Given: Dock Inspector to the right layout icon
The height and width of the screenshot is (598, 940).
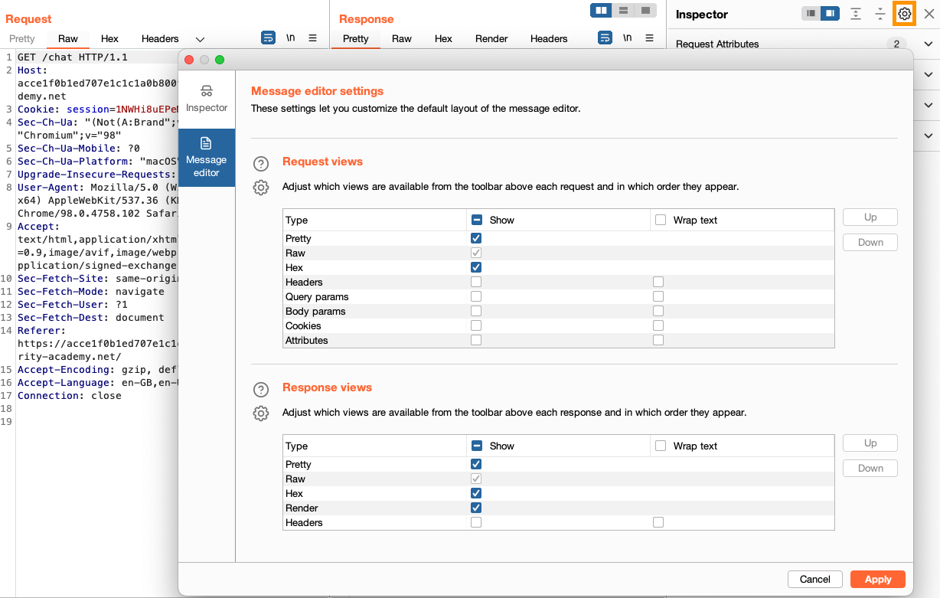Looking at the screenshot, I should point(830,13).
